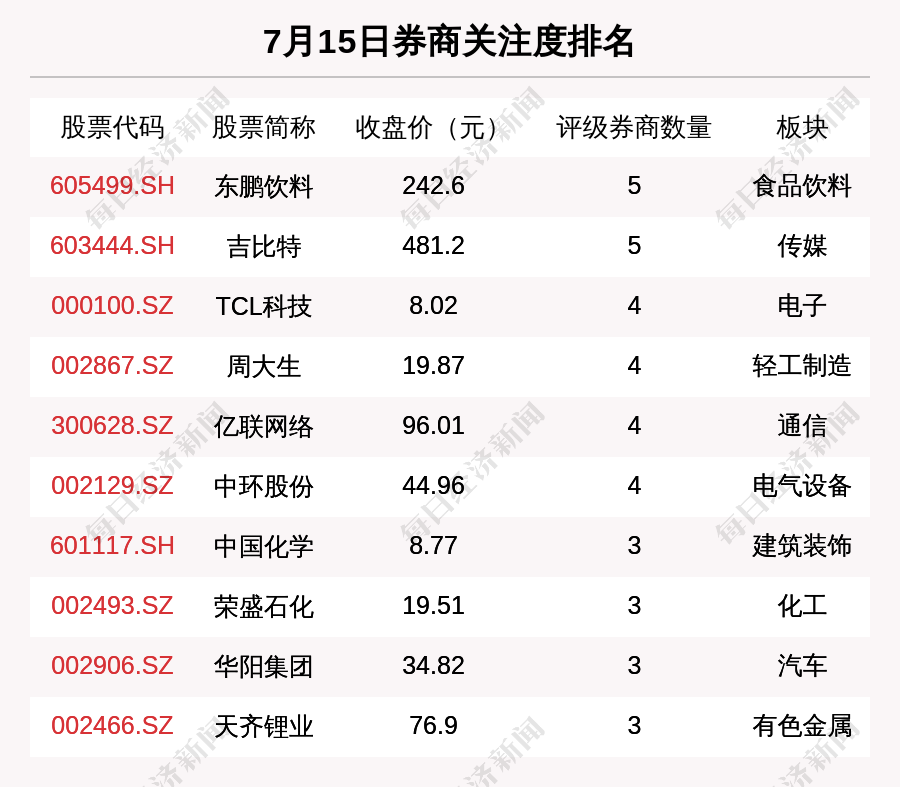Click broker count 3 in 天齐锂业 row
Image resolution: width=900 pixels, height=787 pixels.
point(634,726)
